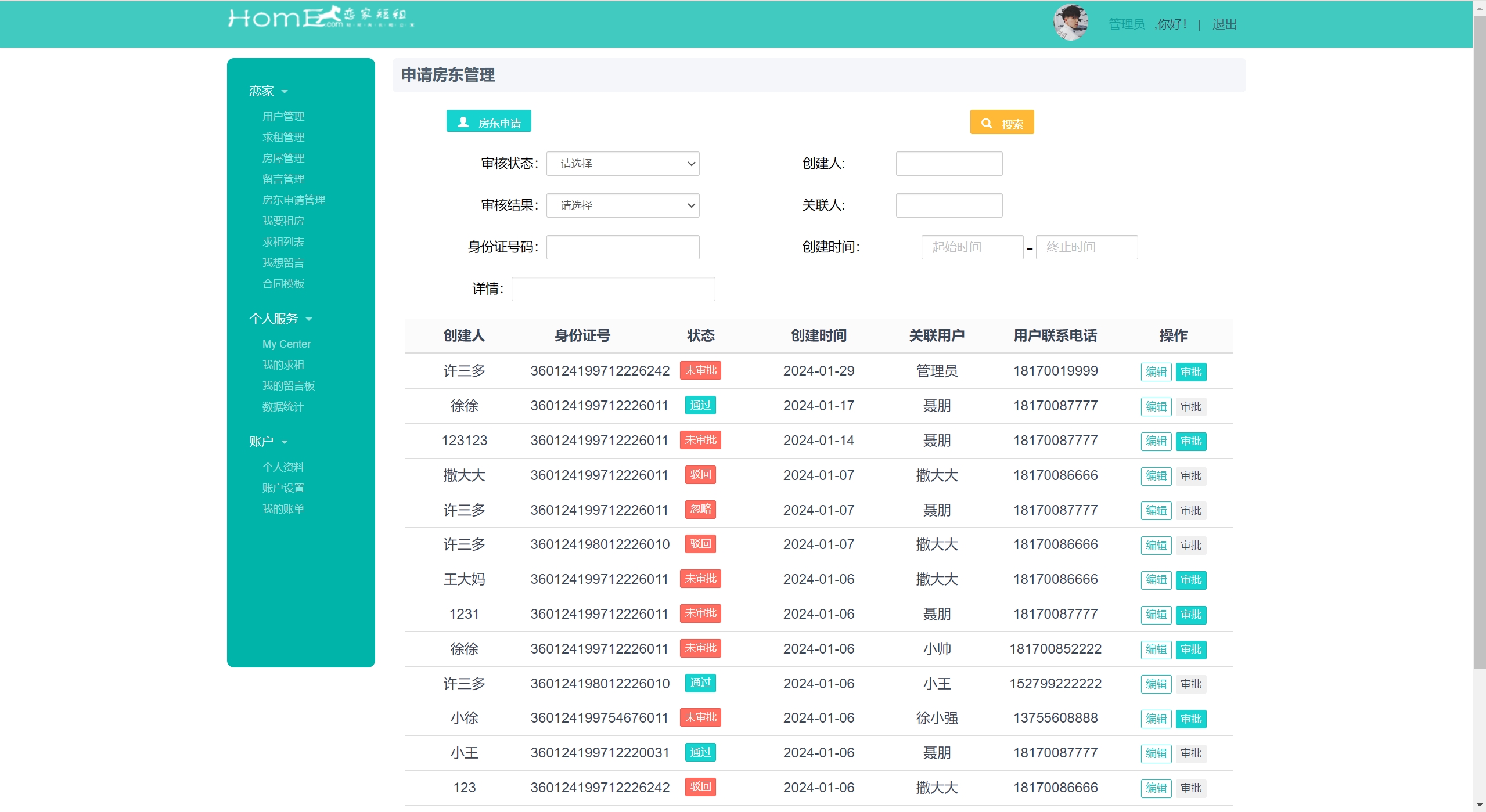The height and width of the screenshot is (812, 1486).
Task: Go to 房东申请管理 menu item
Action: (x=293, y=200)
